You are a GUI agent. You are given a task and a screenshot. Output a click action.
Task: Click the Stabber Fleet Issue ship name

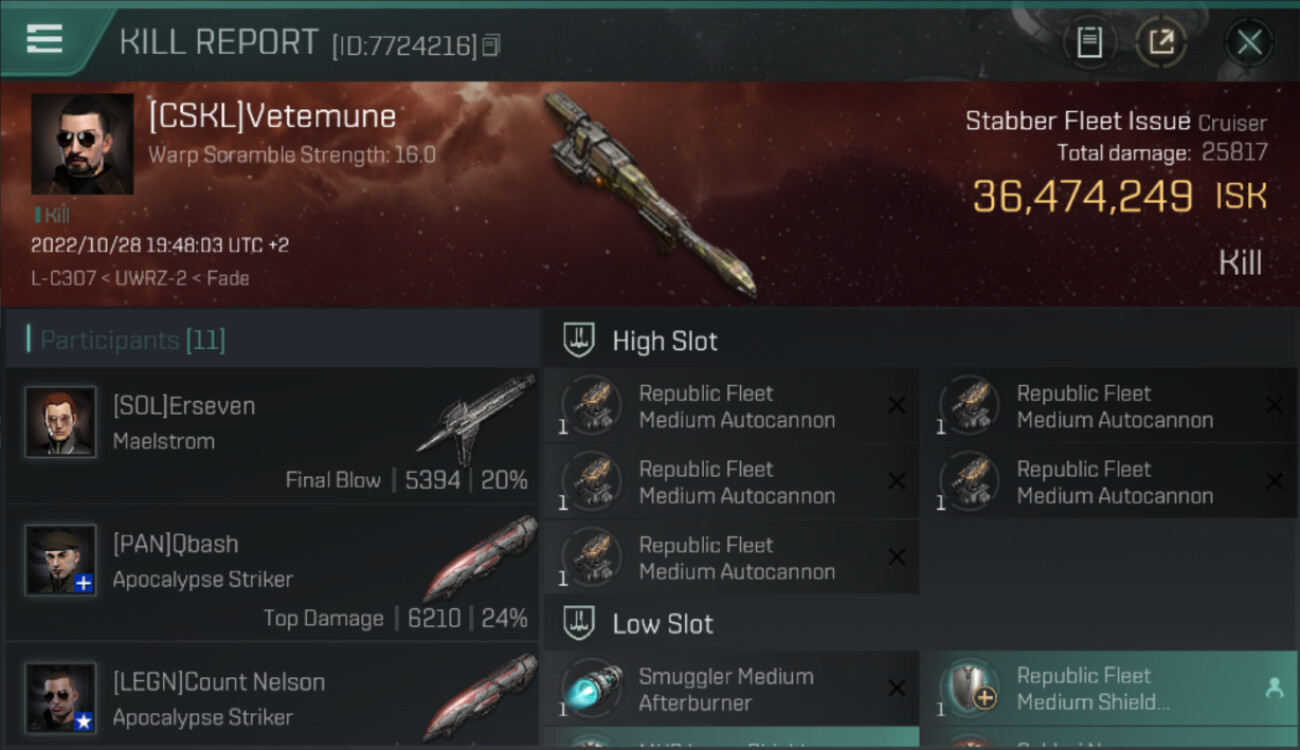pyautogui.click(x=1078, y=121)
